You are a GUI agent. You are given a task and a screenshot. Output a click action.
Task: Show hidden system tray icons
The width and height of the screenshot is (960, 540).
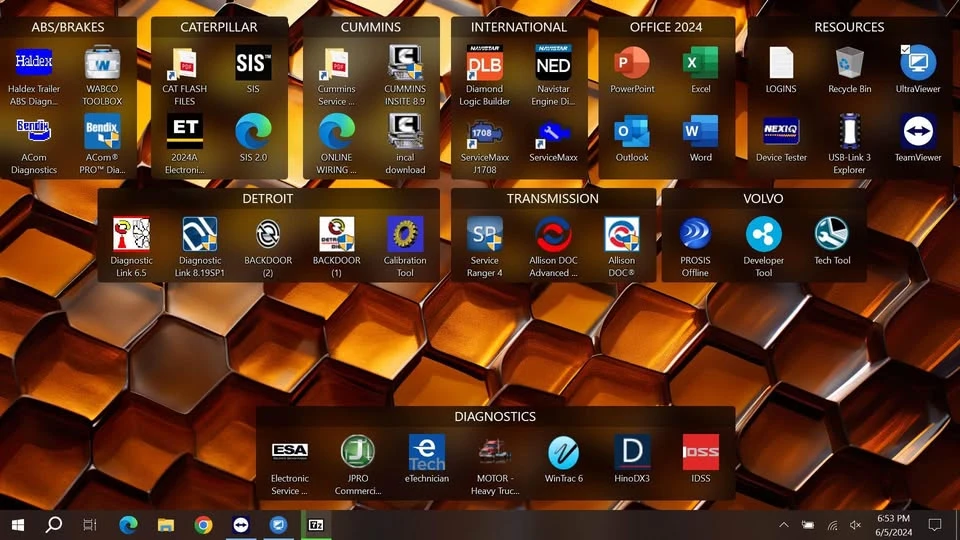tap(784, 525)
